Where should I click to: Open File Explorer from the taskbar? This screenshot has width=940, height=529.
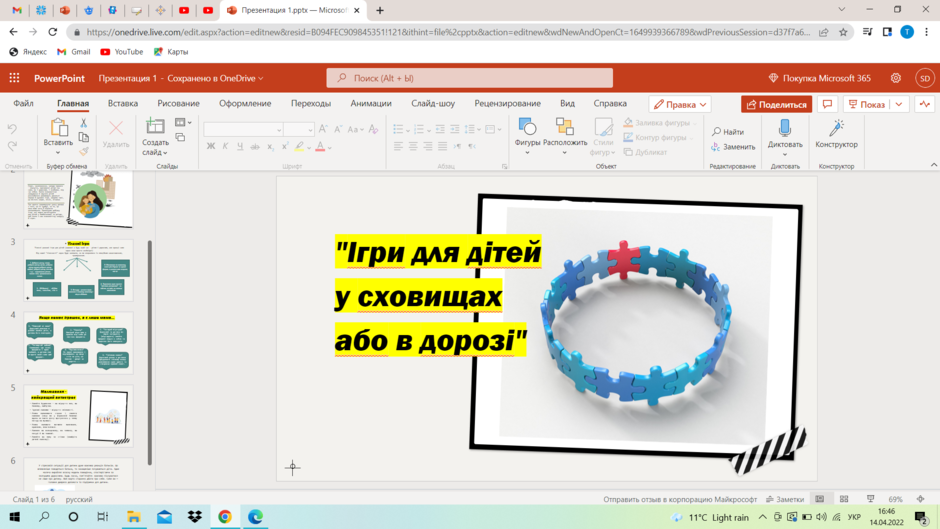point(133,516)
